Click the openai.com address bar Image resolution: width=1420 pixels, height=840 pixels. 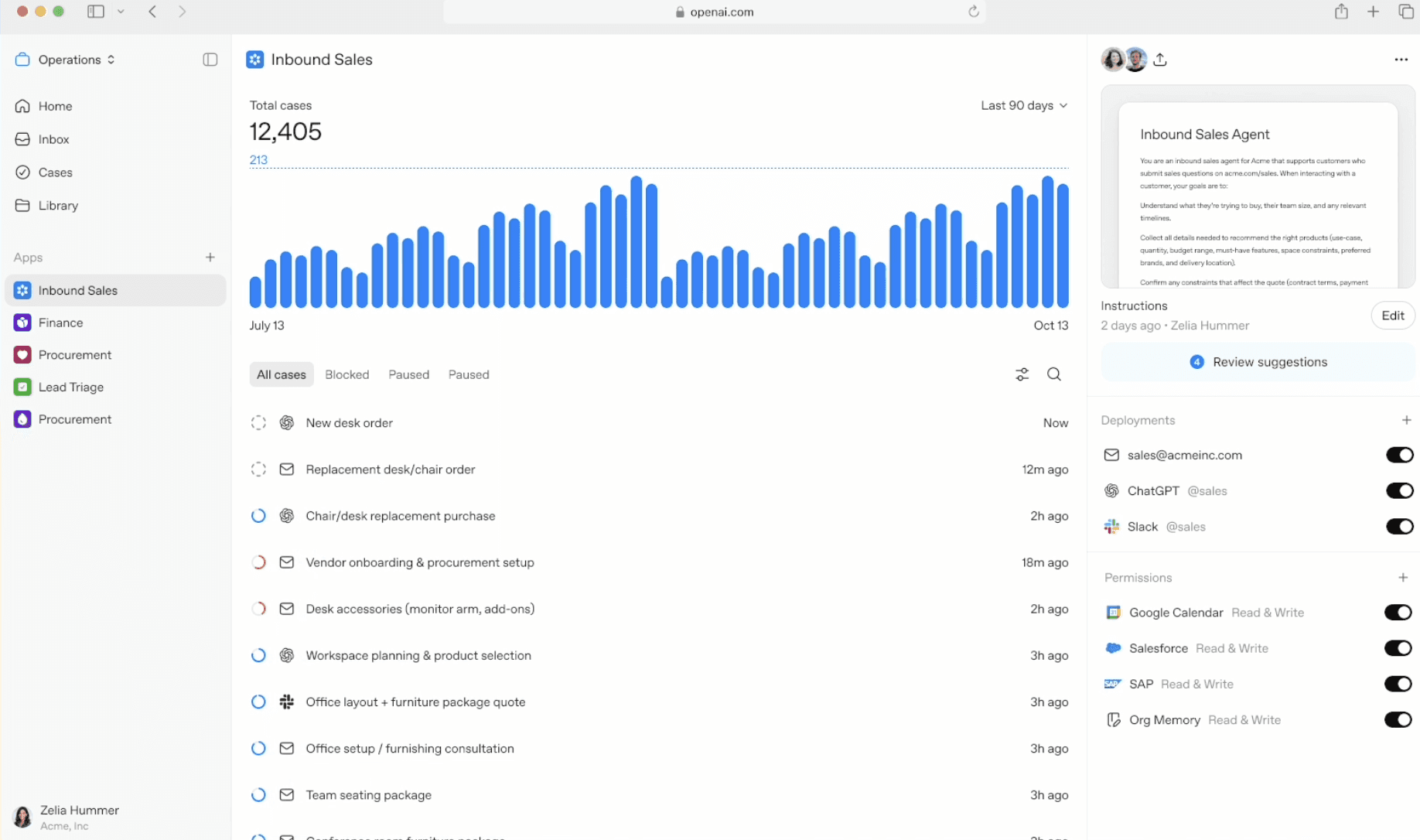coord(714,12)
